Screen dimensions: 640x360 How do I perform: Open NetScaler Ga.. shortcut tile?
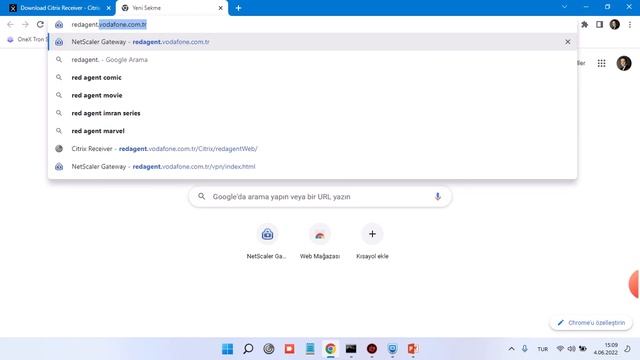[267, 242]
